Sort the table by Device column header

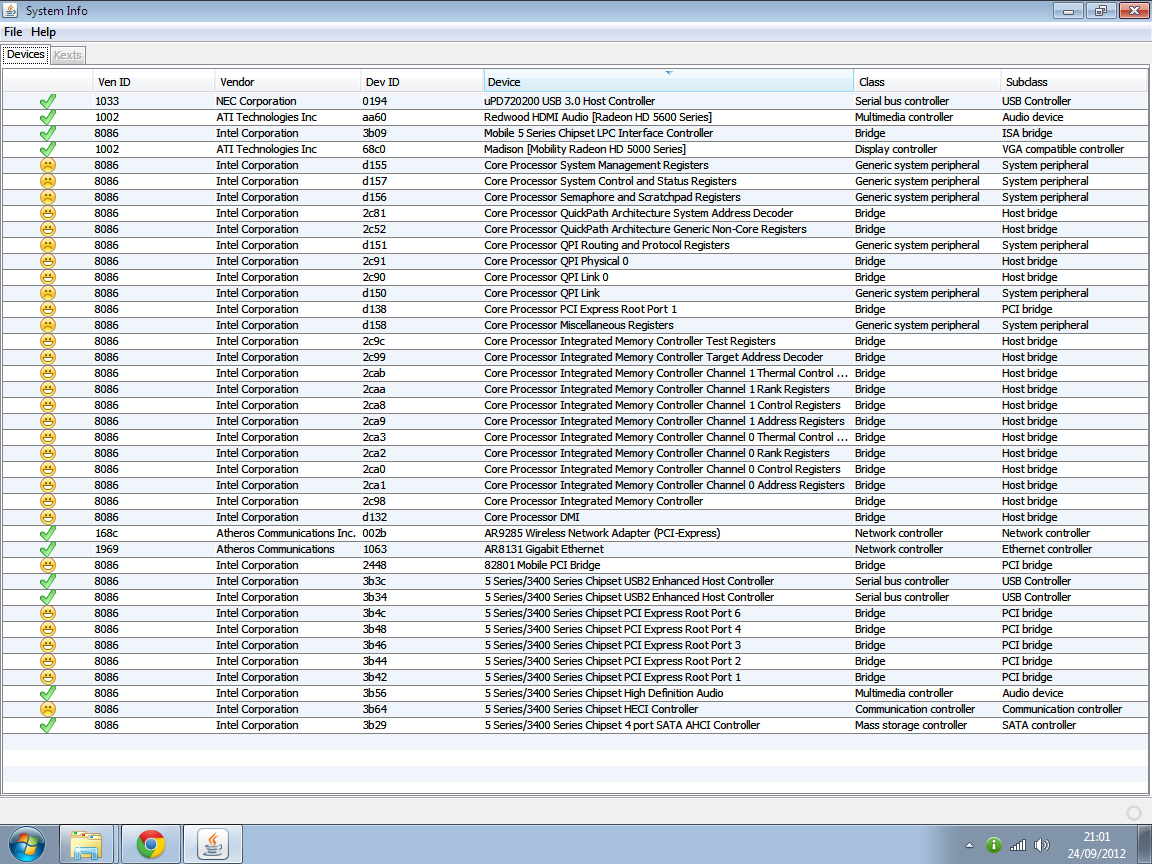tap(668, 82)
